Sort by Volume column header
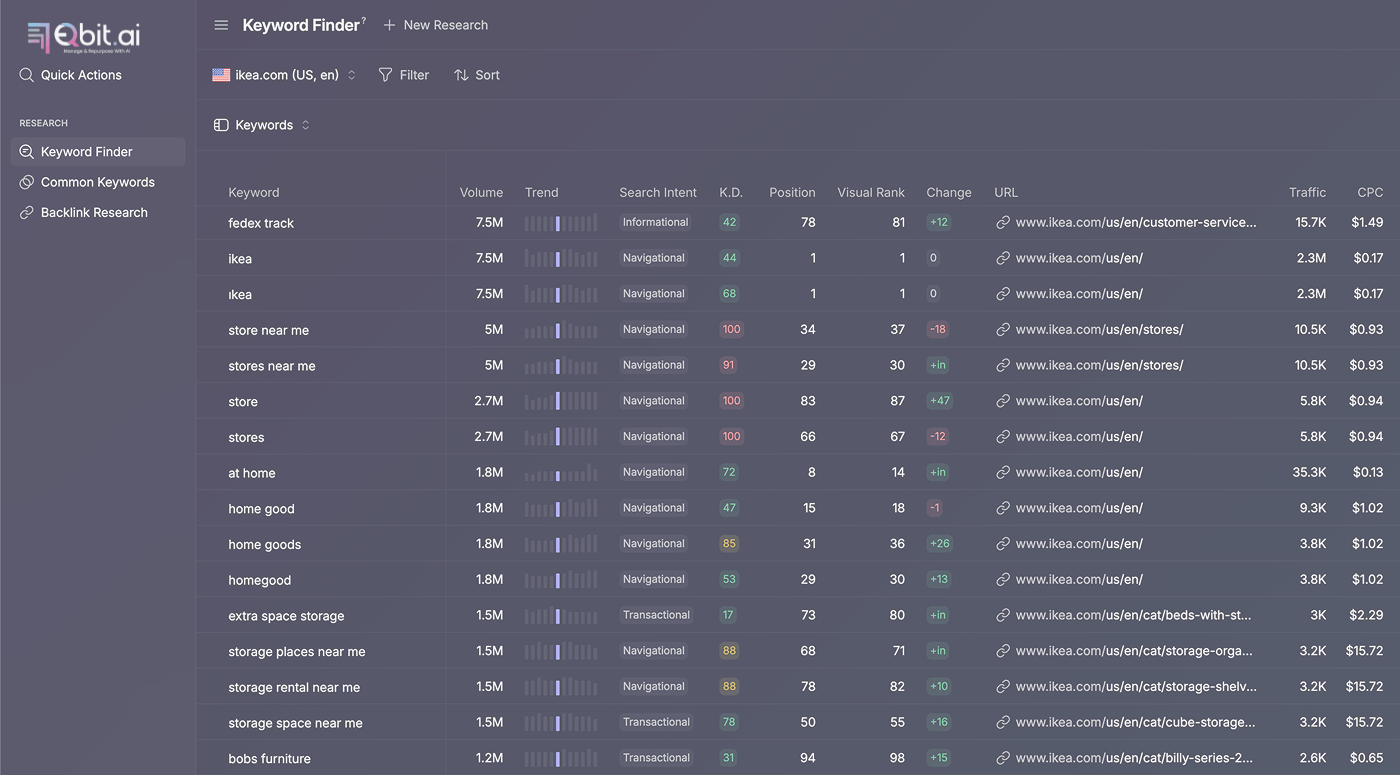Screen dimensions: 1400x775 click(481, 192)
